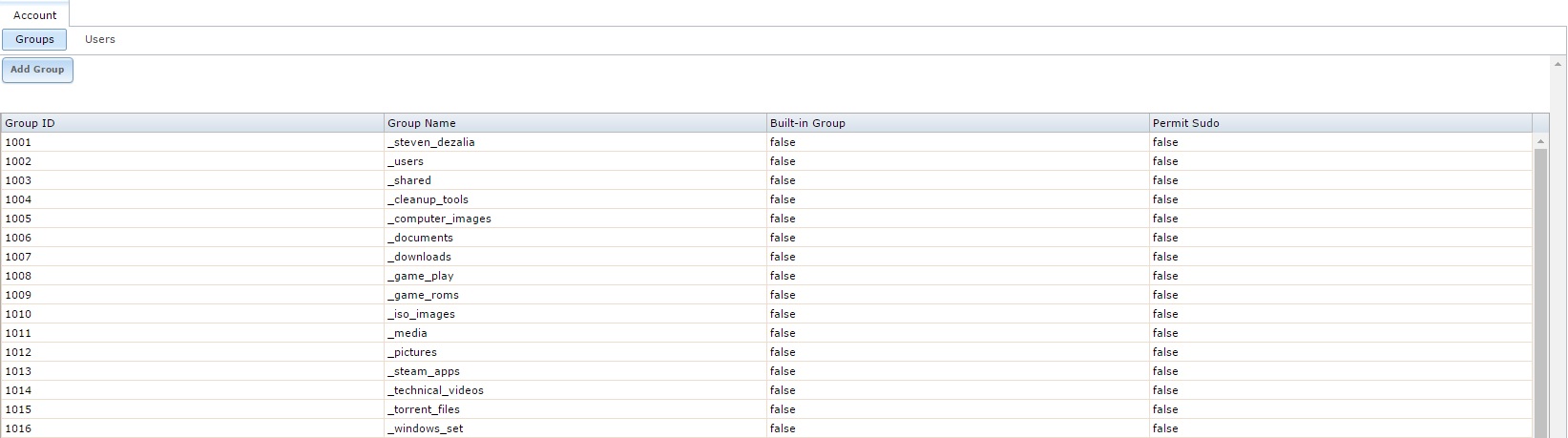Screen dimensions: 1568x438
Task: Sort by Group ID column header
Action: tap(191, 123)
